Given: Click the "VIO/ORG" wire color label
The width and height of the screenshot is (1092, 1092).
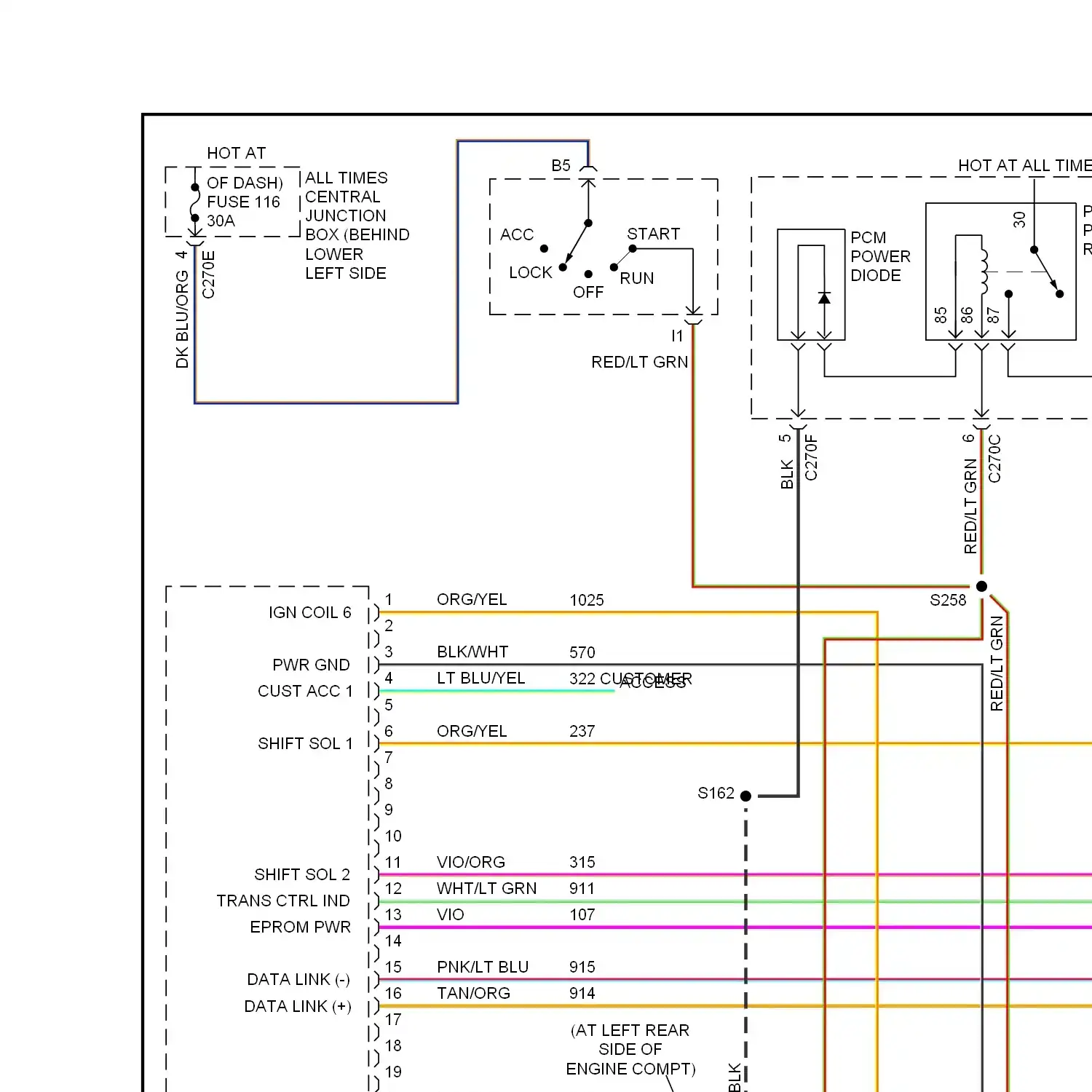Looking at the screenshot, I should 471,862.
